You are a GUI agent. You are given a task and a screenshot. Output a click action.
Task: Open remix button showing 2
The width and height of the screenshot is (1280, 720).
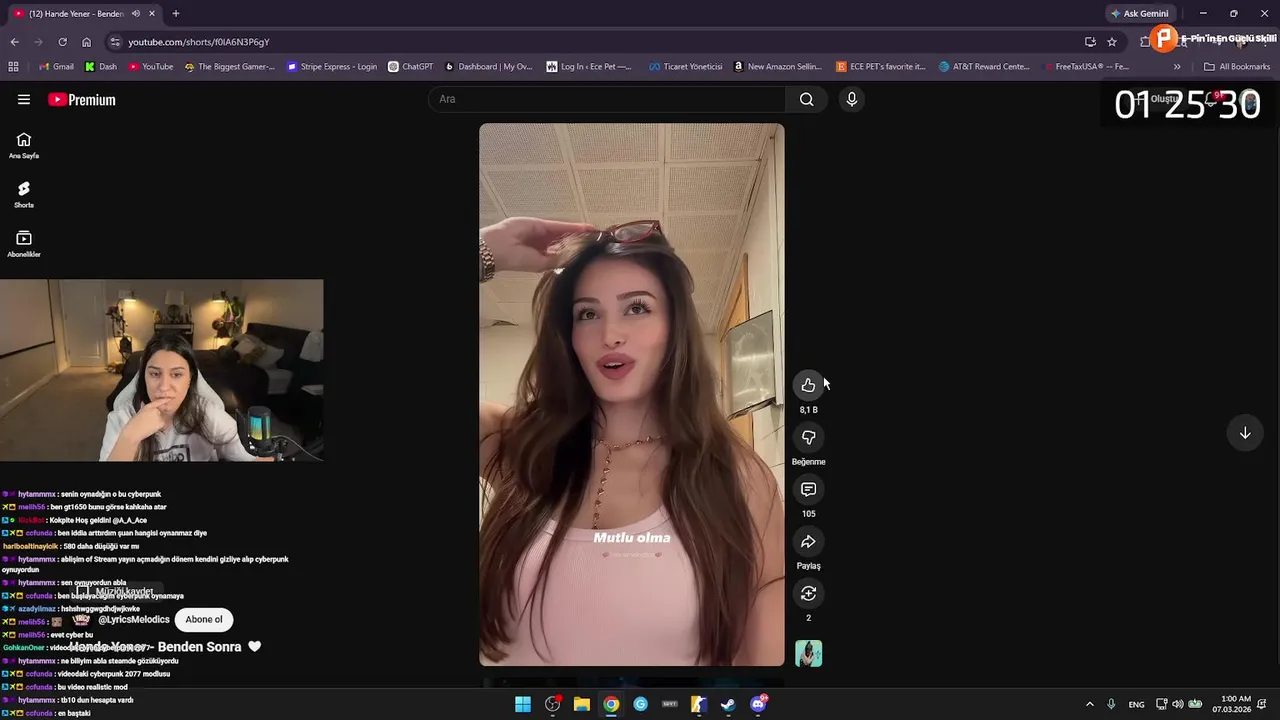[x=808, y=593]
